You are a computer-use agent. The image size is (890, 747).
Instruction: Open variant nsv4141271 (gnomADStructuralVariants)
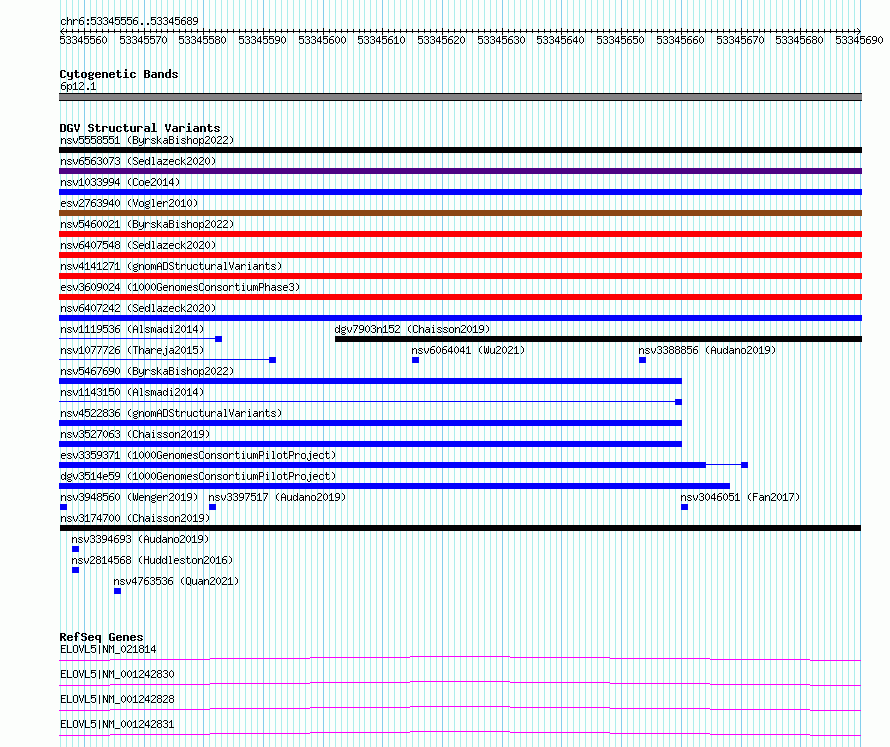(x=171, y=266)
